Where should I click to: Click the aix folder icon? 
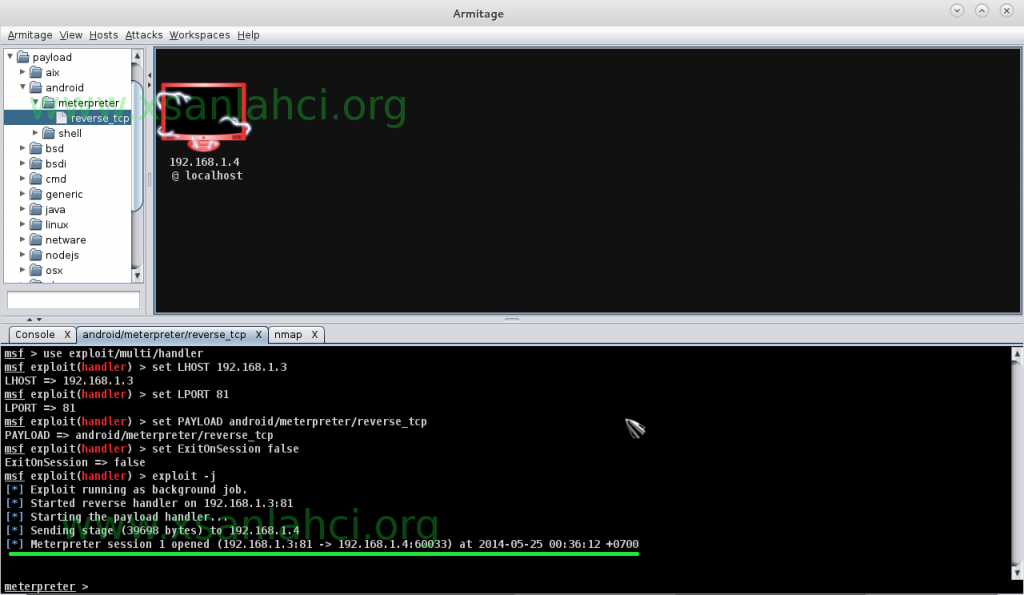(36, 72)
